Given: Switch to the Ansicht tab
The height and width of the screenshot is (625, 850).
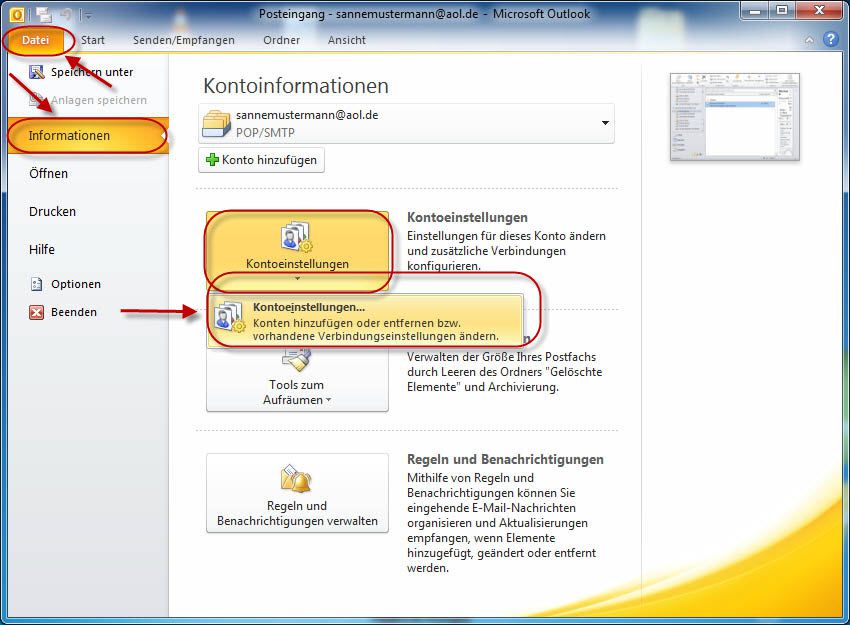Looking at the screenshot, I should point(346,39).
